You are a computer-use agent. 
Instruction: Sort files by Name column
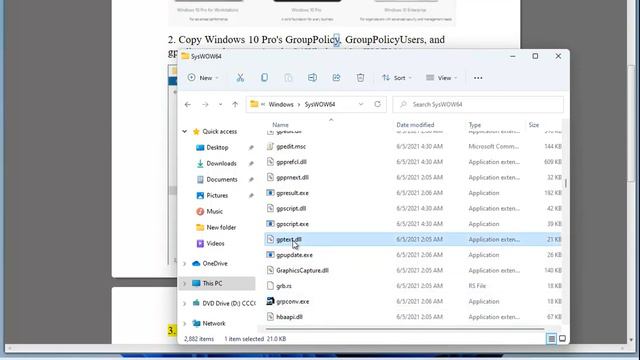coord(280,125)
